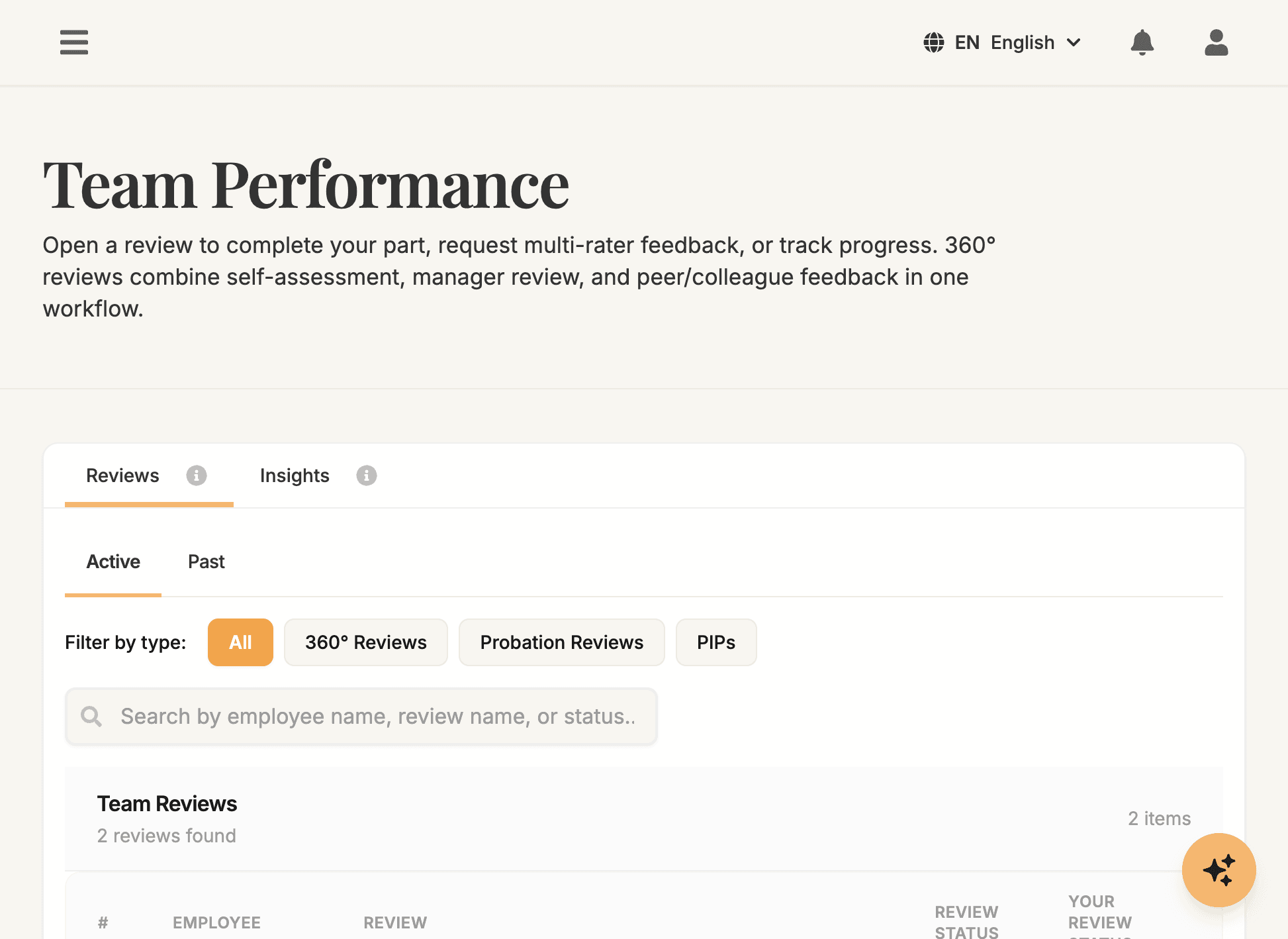
Task: Click the Team Reviews section heading
Action: [x=167, y=803]
